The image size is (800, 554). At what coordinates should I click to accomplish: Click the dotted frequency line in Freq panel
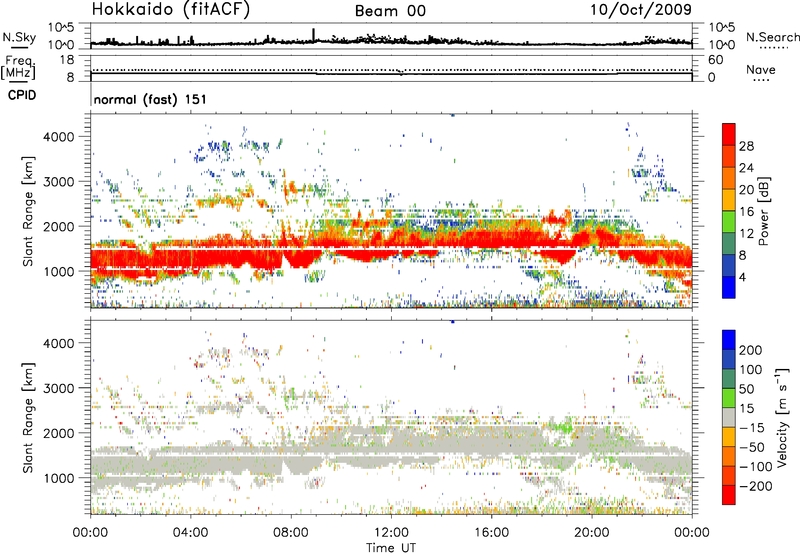pos(391,70)
